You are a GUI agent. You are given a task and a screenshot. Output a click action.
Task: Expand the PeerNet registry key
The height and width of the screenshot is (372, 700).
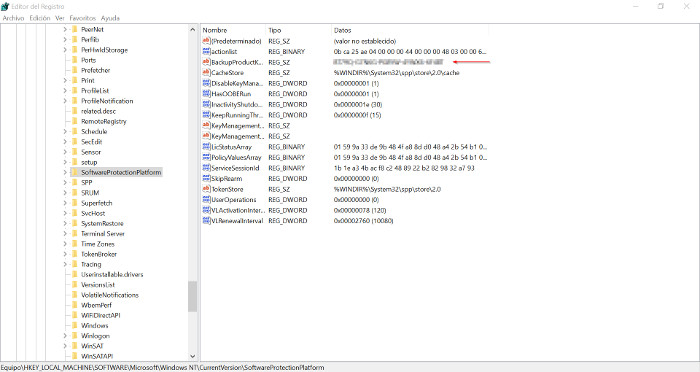pos(65,29)
